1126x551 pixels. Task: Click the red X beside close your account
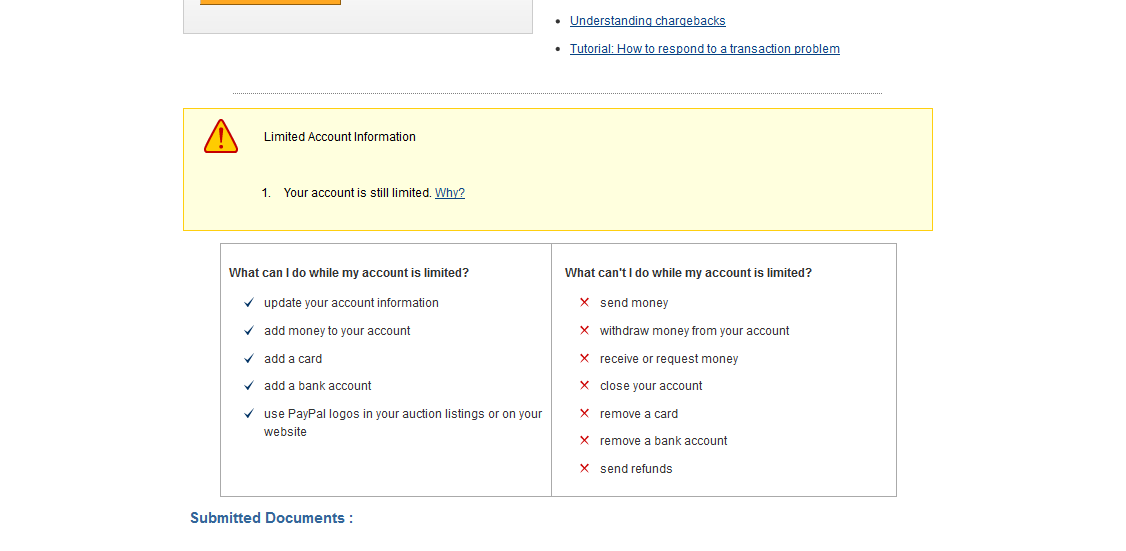point(585,386)
